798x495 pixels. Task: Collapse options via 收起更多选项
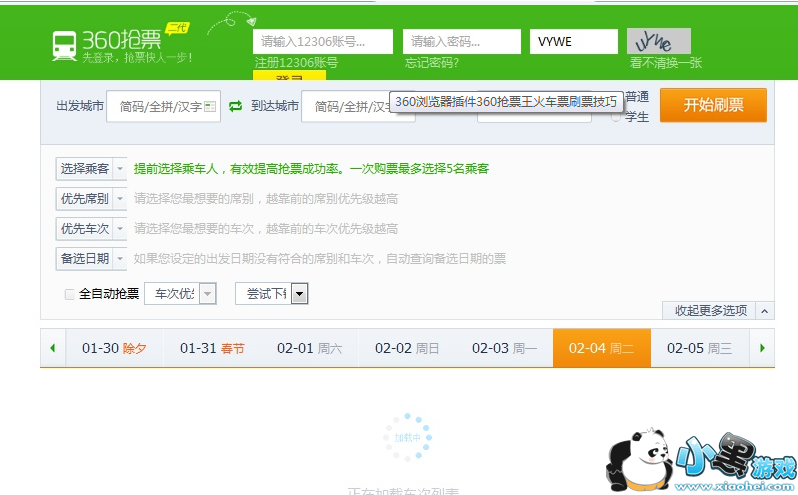[710, 310]
